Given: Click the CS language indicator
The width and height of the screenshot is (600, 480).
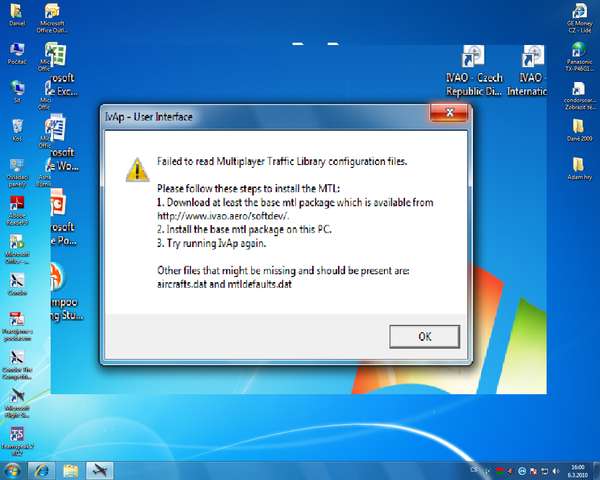Looking at the screenshot, I should pos(474,469).
